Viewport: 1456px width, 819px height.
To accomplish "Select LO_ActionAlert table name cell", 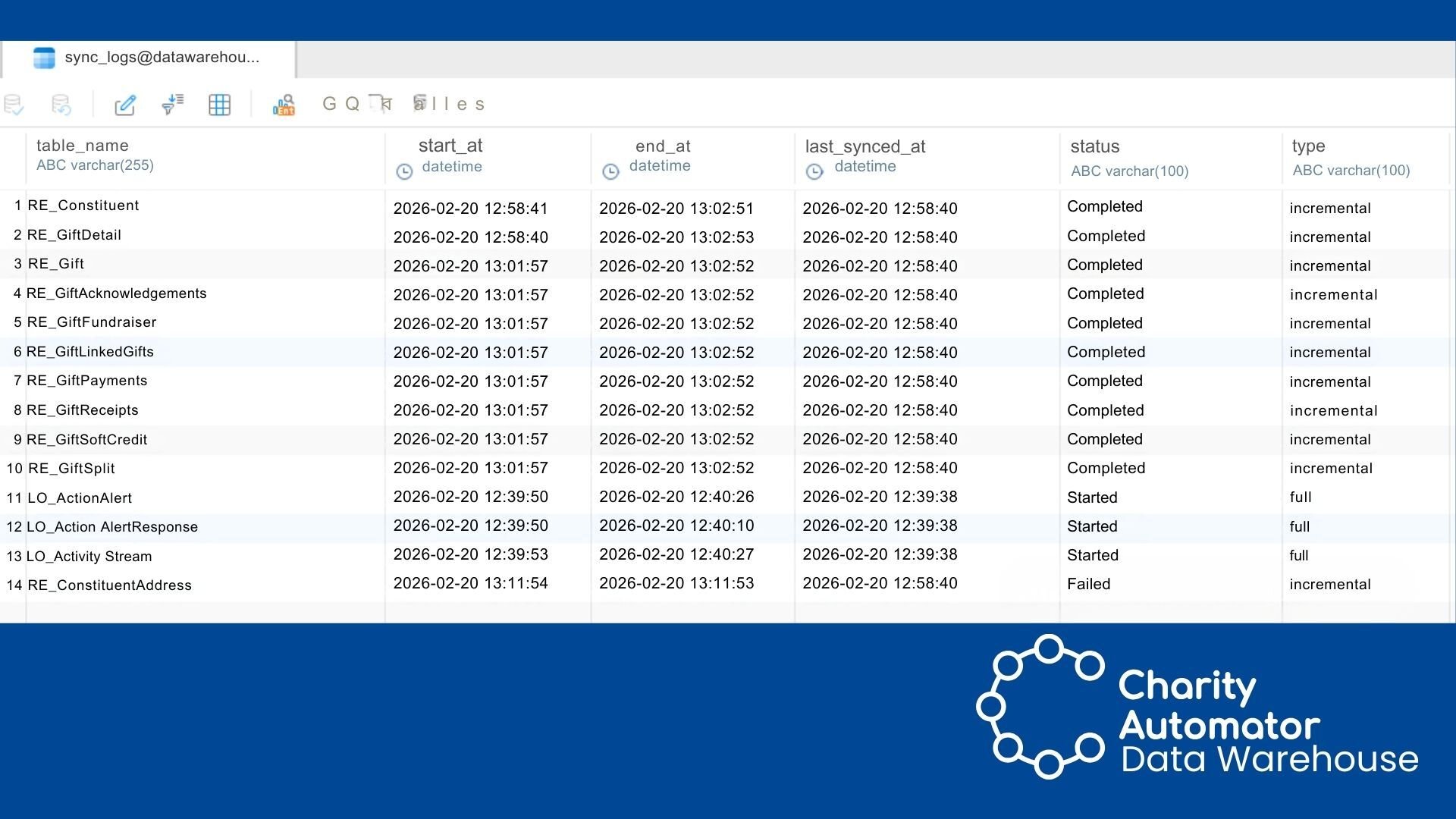I will tap(80, 497).
